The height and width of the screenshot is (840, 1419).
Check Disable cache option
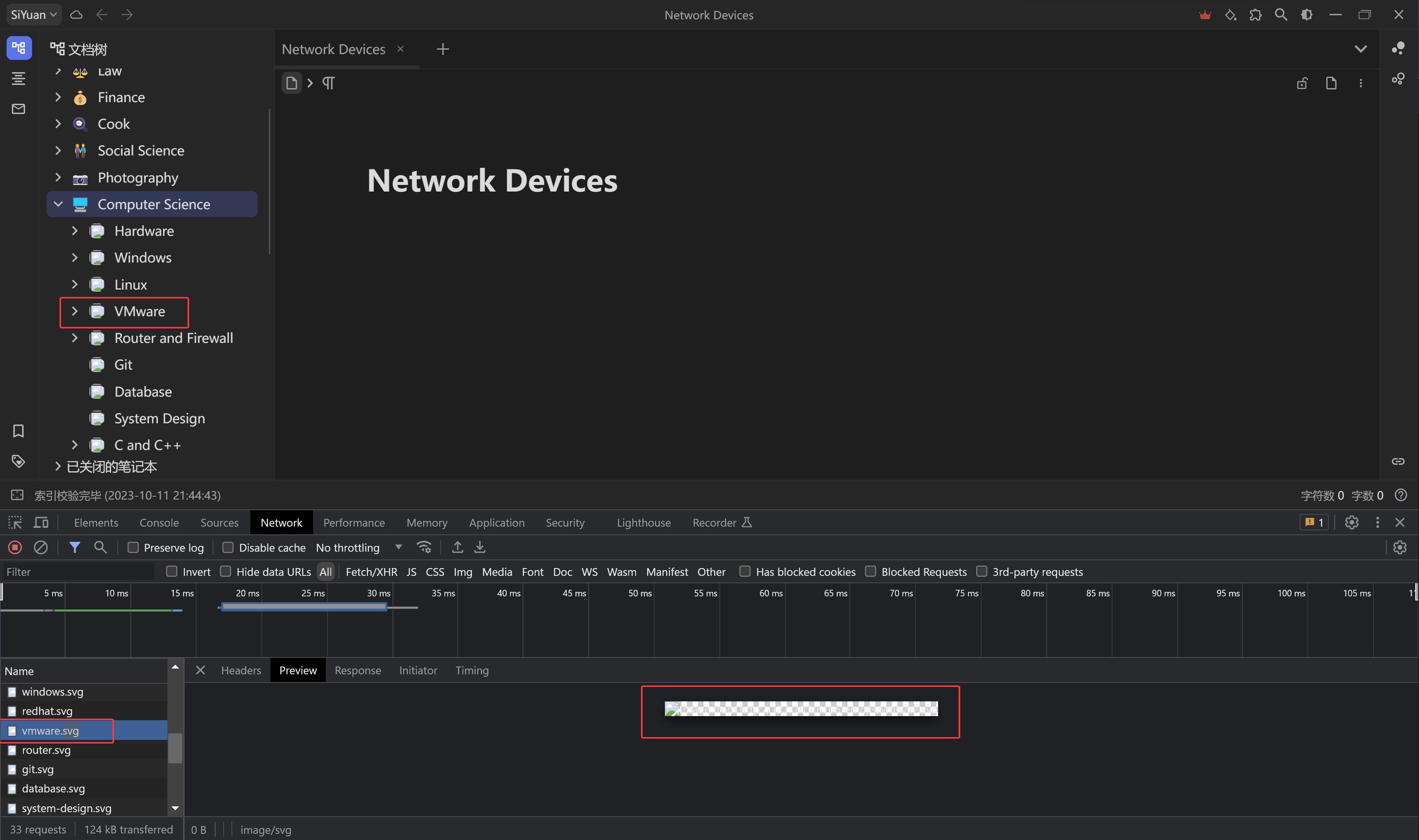228,548
